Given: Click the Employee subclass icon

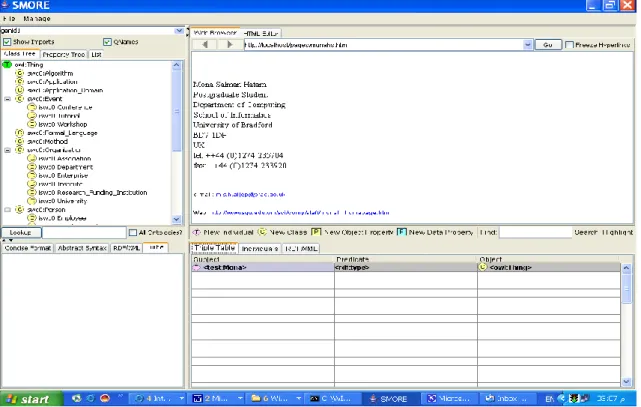Looking at the screenshot, I should 32,218.
